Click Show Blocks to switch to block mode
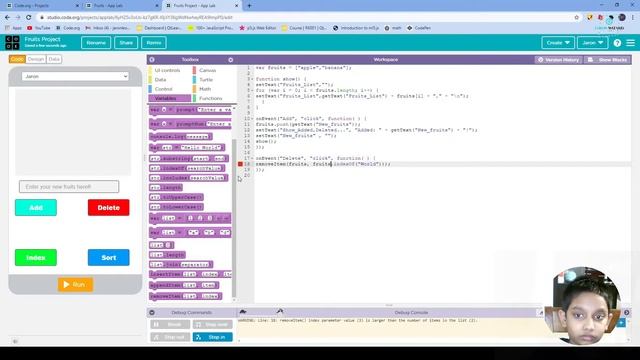Viewport: 640px width, 360px height. coord(608,60)
